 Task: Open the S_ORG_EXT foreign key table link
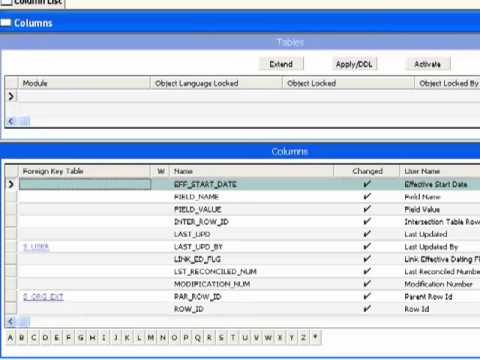43,297
